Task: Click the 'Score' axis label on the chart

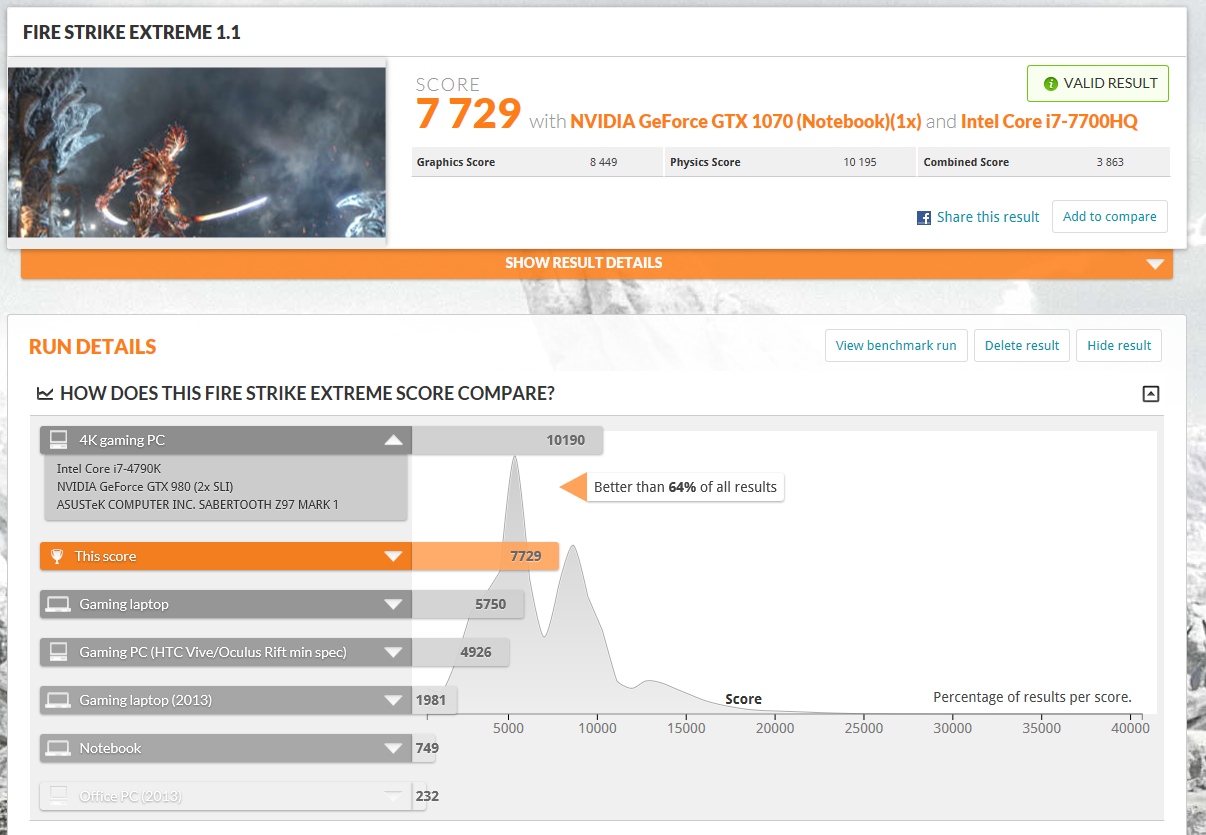Action: [x=743, y=699]
